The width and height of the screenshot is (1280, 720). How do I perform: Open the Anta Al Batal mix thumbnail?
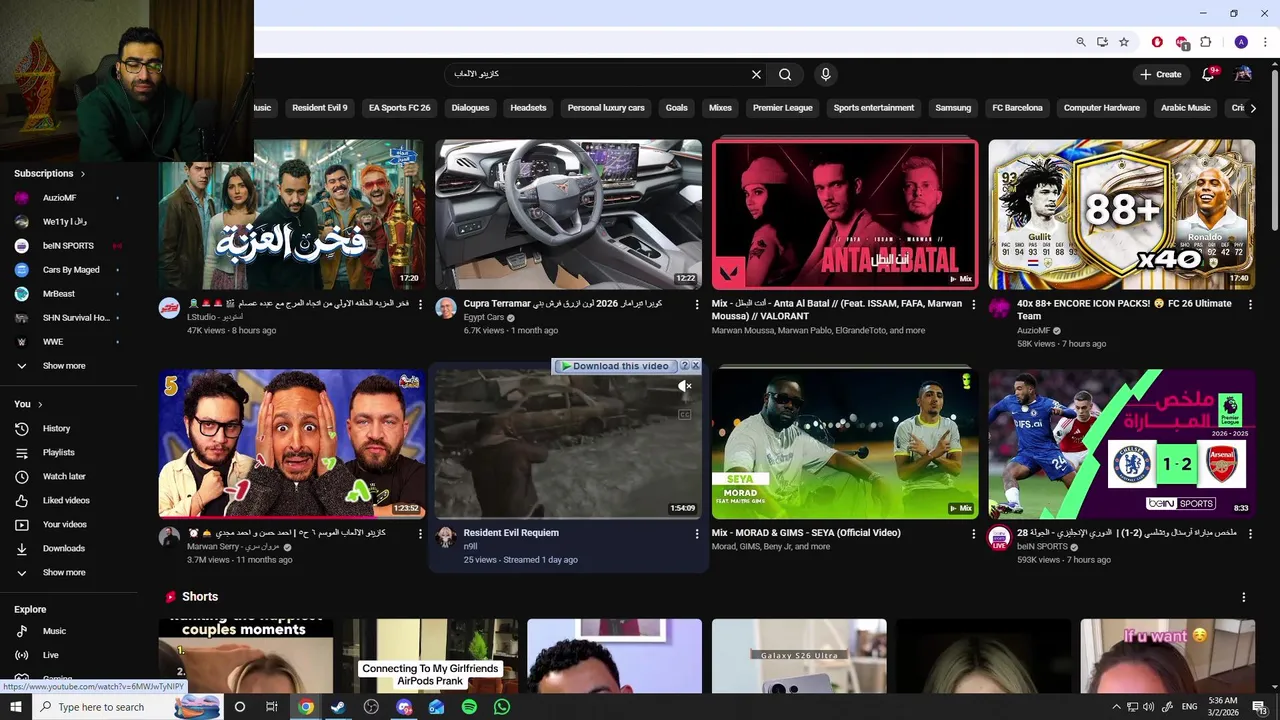tap(845, 214)
